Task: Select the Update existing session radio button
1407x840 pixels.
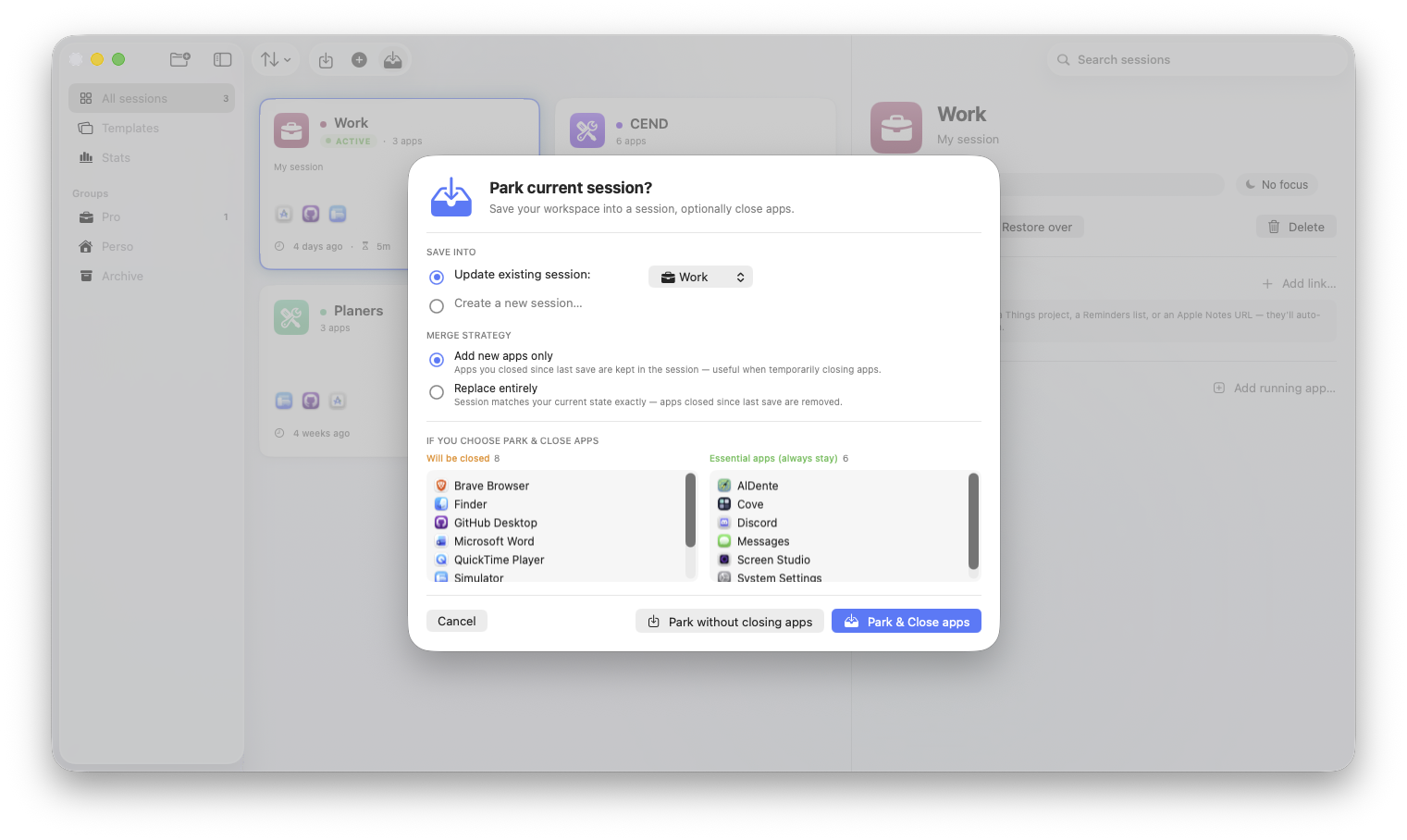Action: tap(437, 277)
